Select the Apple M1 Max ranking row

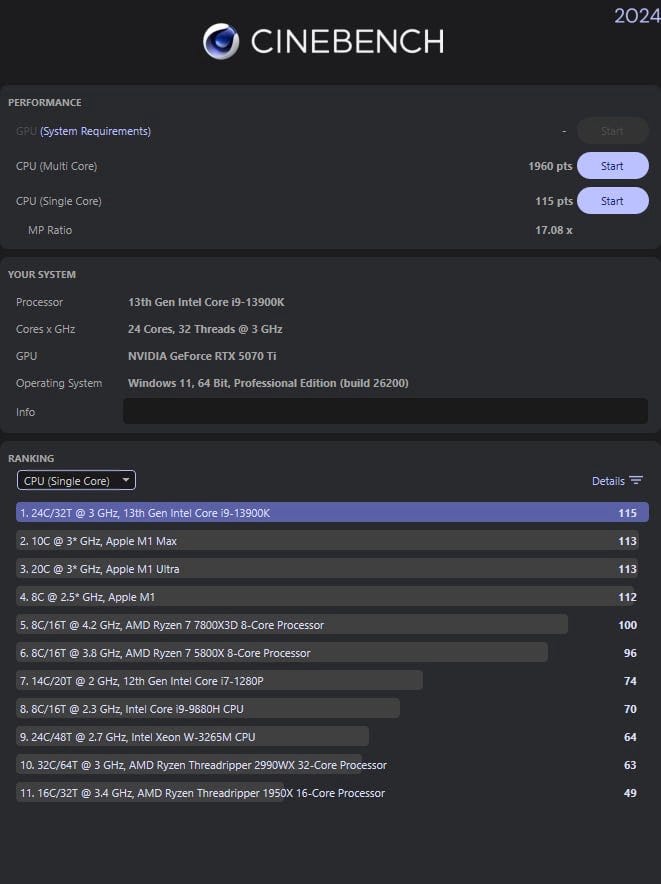pos(326,541)
